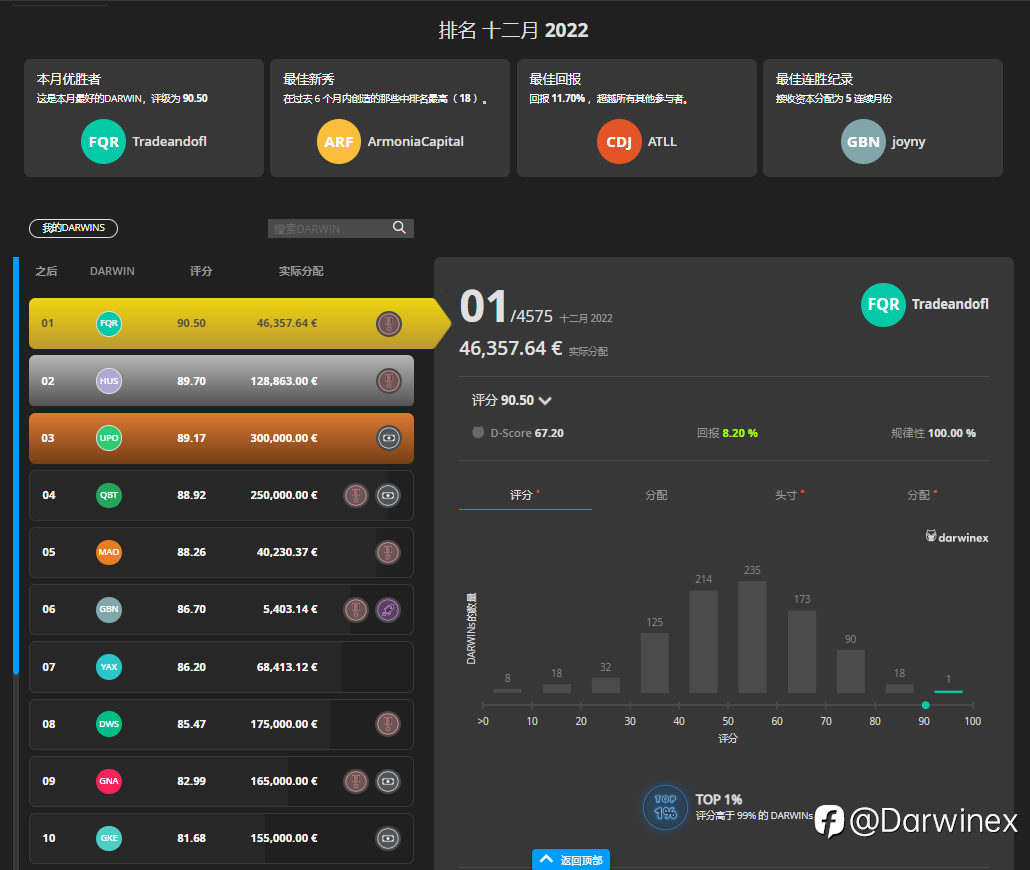
Task: Sort list by 评分 column header
Action: click(201, 271)
